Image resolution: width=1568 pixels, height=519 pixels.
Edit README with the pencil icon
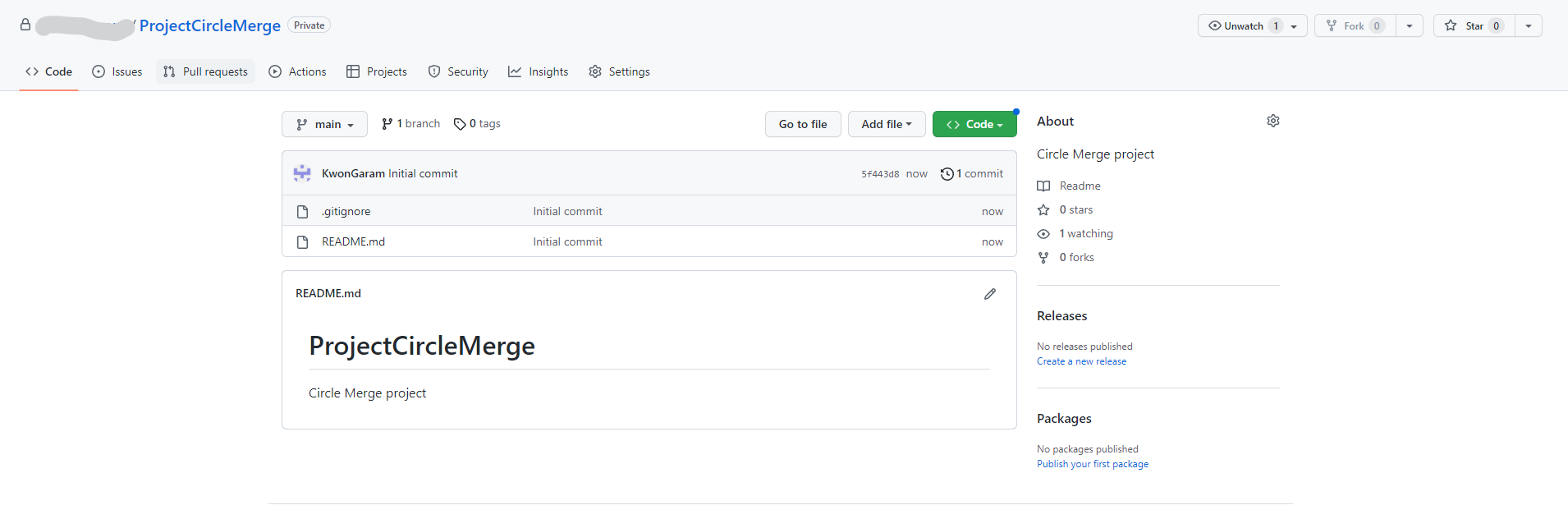pyautogui.click(x=990, y=294)
